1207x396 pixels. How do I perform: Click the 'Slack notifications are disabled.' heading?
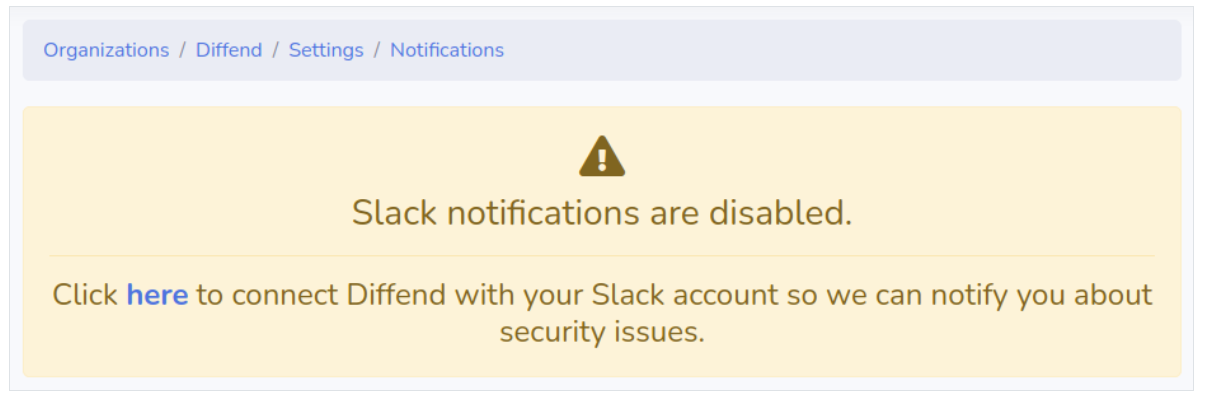coord(602,212)
